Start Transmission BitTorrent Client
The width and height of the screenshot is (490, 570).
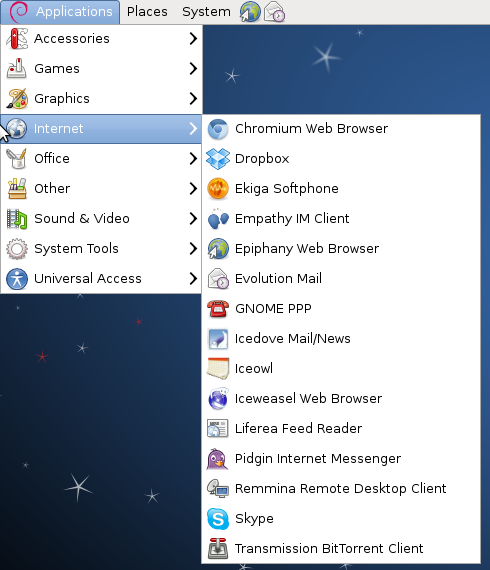pyautogui.click(x=341, y=549)
